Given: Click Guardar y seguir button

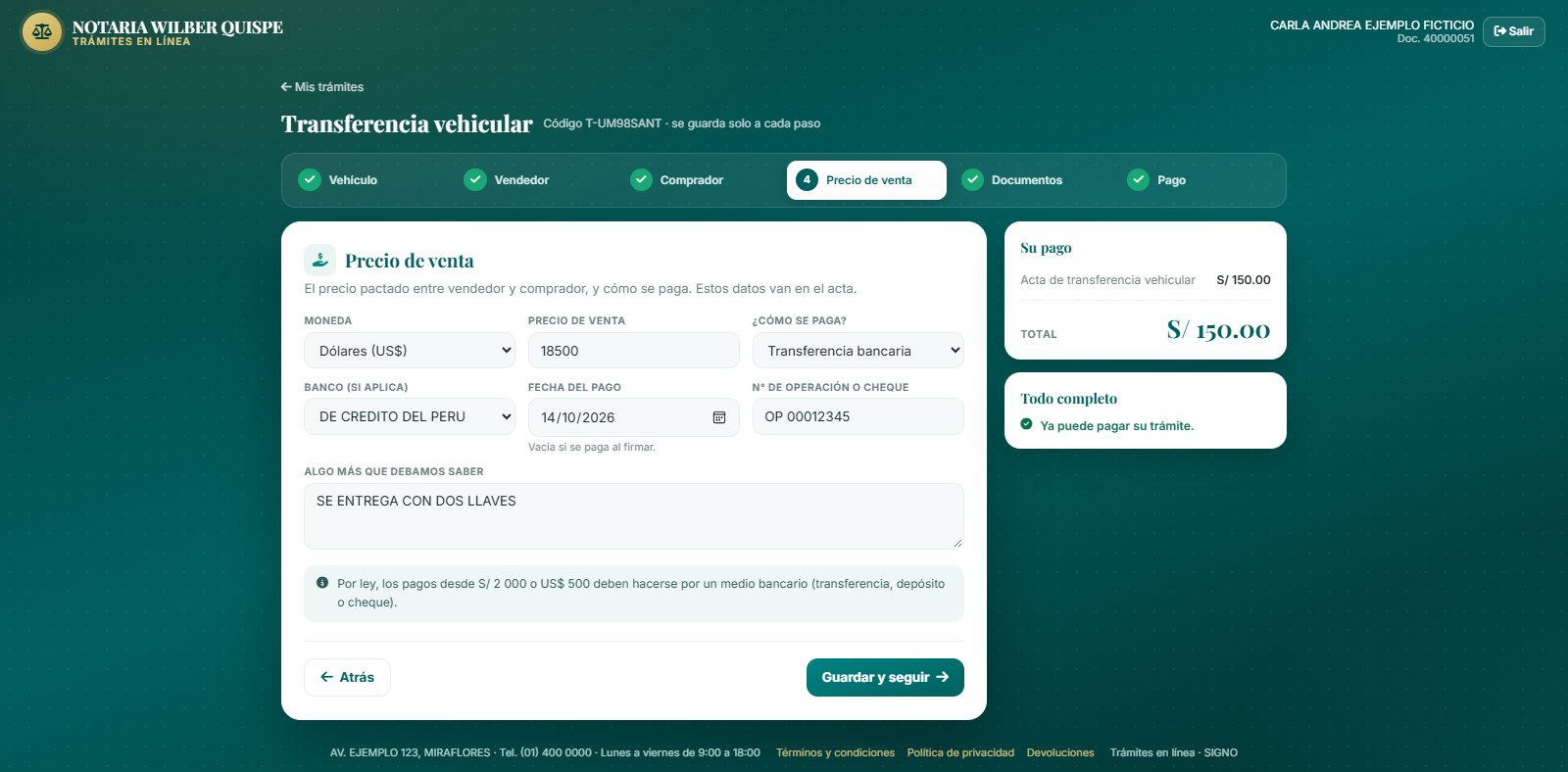Looking at the screenshot, I should pos(885,677).
